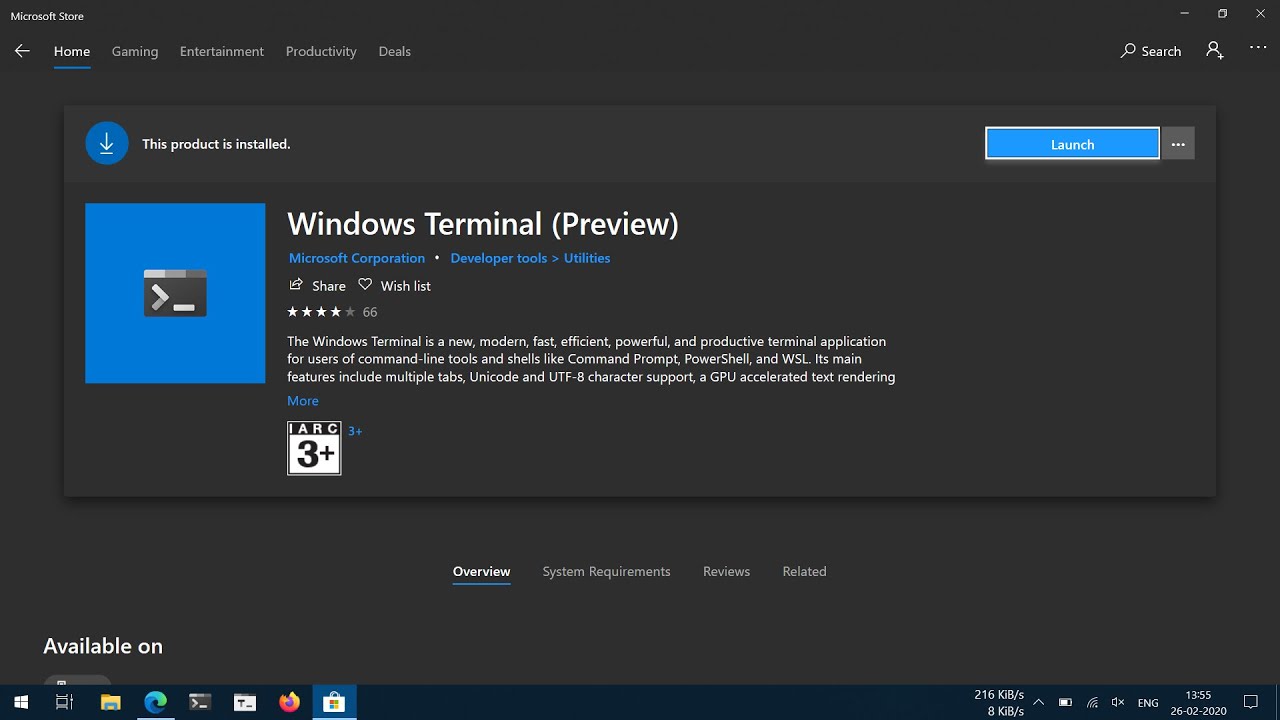
Task: Open the Entertainment tab
Action: pos(222,51)
